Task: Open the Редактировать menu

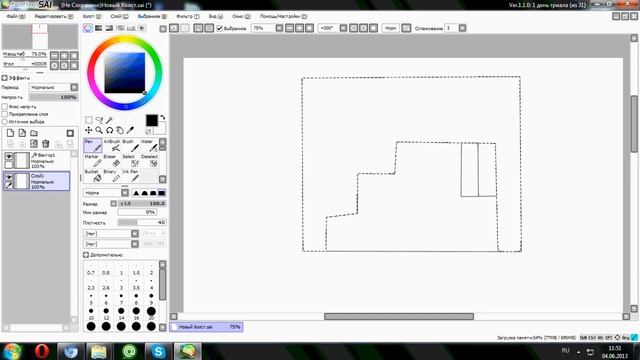Action: click(53, 17)
